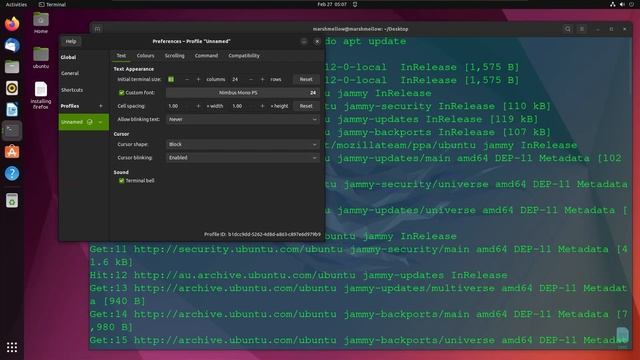Click the Profile ID text
The image size is (640, 360).
click(262, 234)
